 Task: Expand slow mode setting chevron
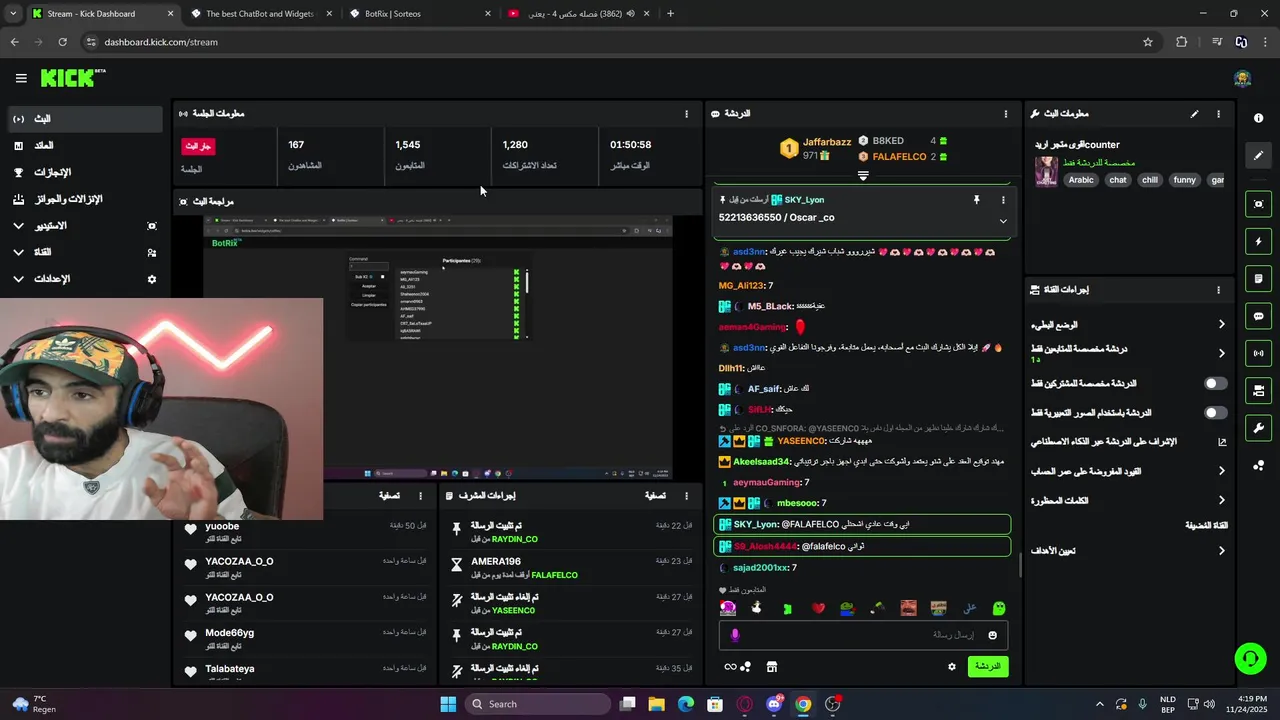pos(1221,324)
